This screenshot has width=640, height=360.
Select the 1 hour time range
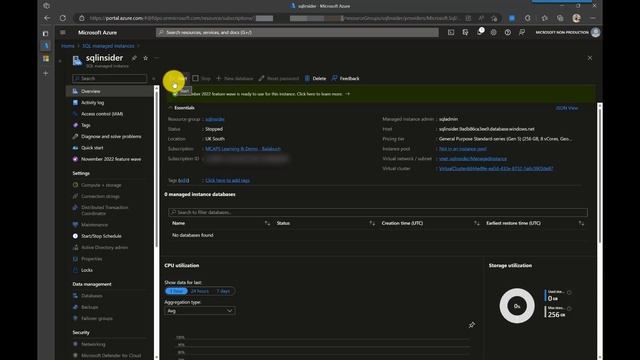[x=176, y=291]
